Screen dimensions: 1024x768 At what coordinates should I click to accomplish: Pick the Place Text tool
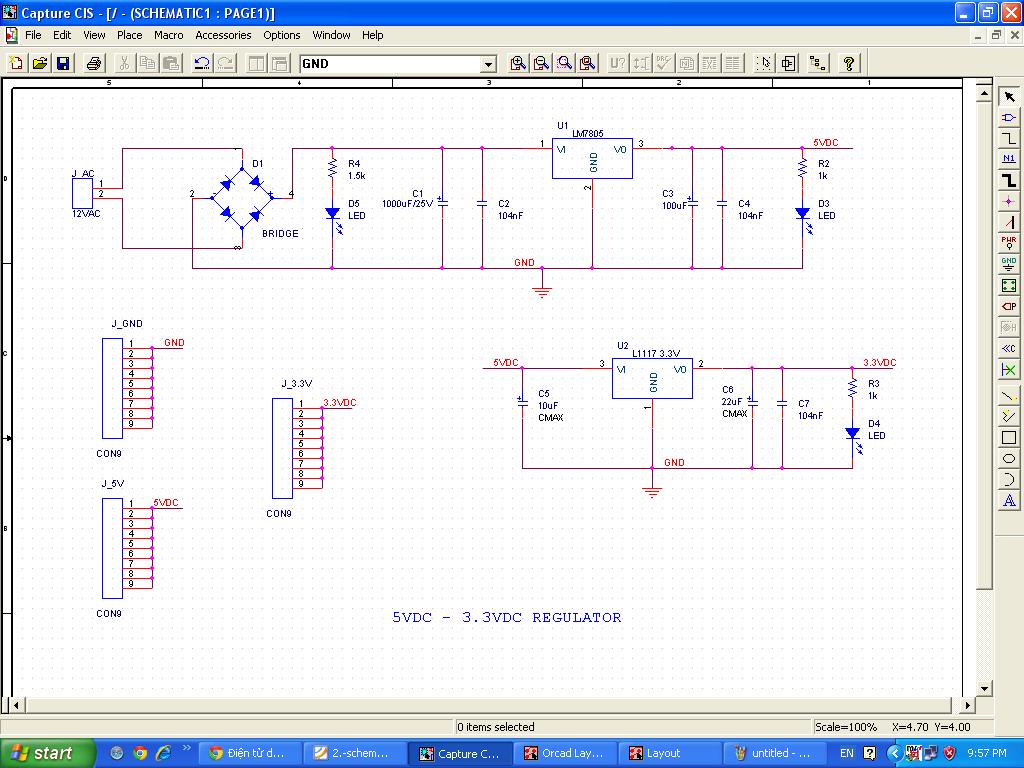pyautogui.click(x=1009, y=500)
